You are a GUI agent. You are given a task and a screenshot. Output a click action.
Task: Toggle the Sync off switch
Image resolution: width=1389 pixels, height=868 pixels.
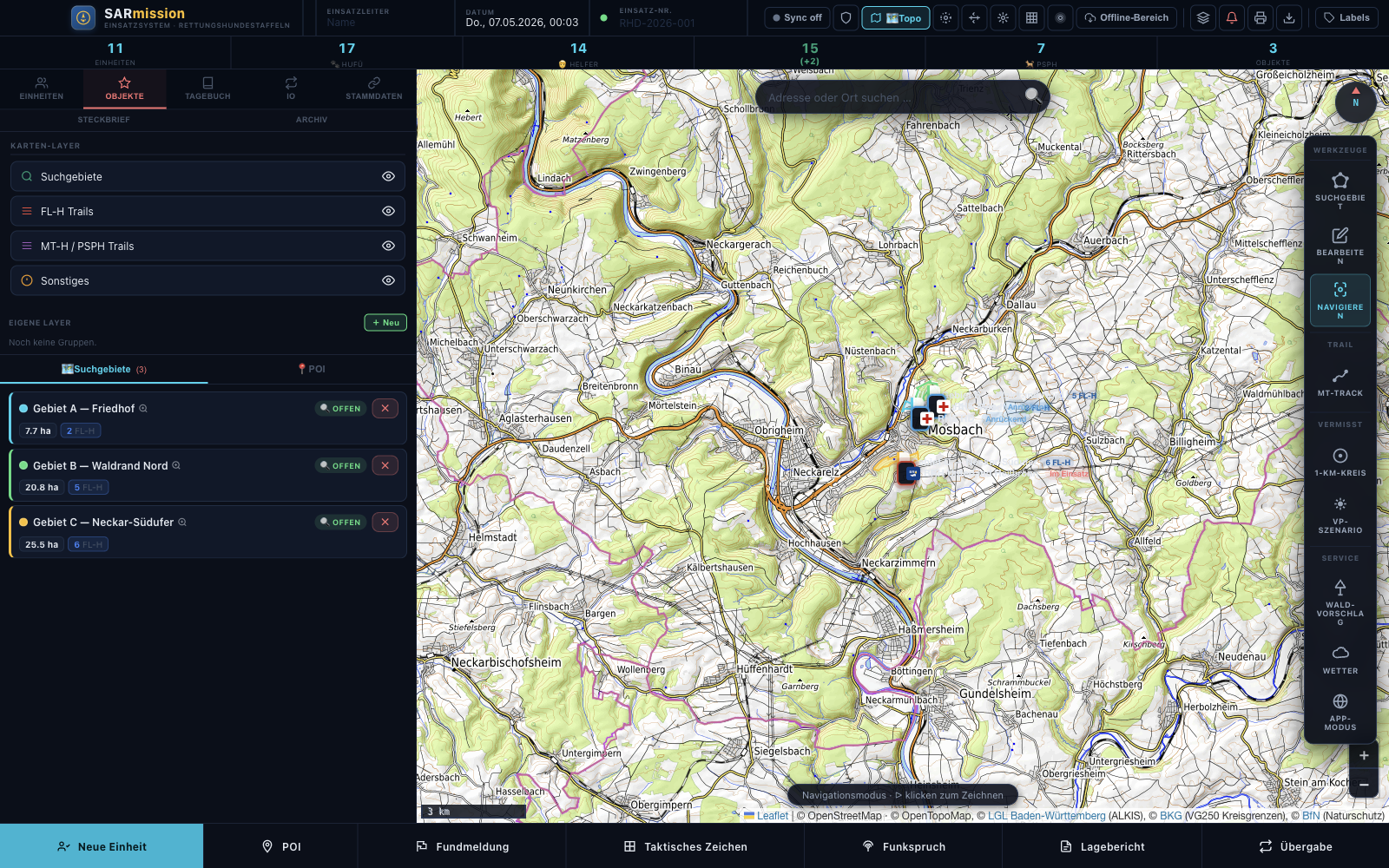coord(797,17)
